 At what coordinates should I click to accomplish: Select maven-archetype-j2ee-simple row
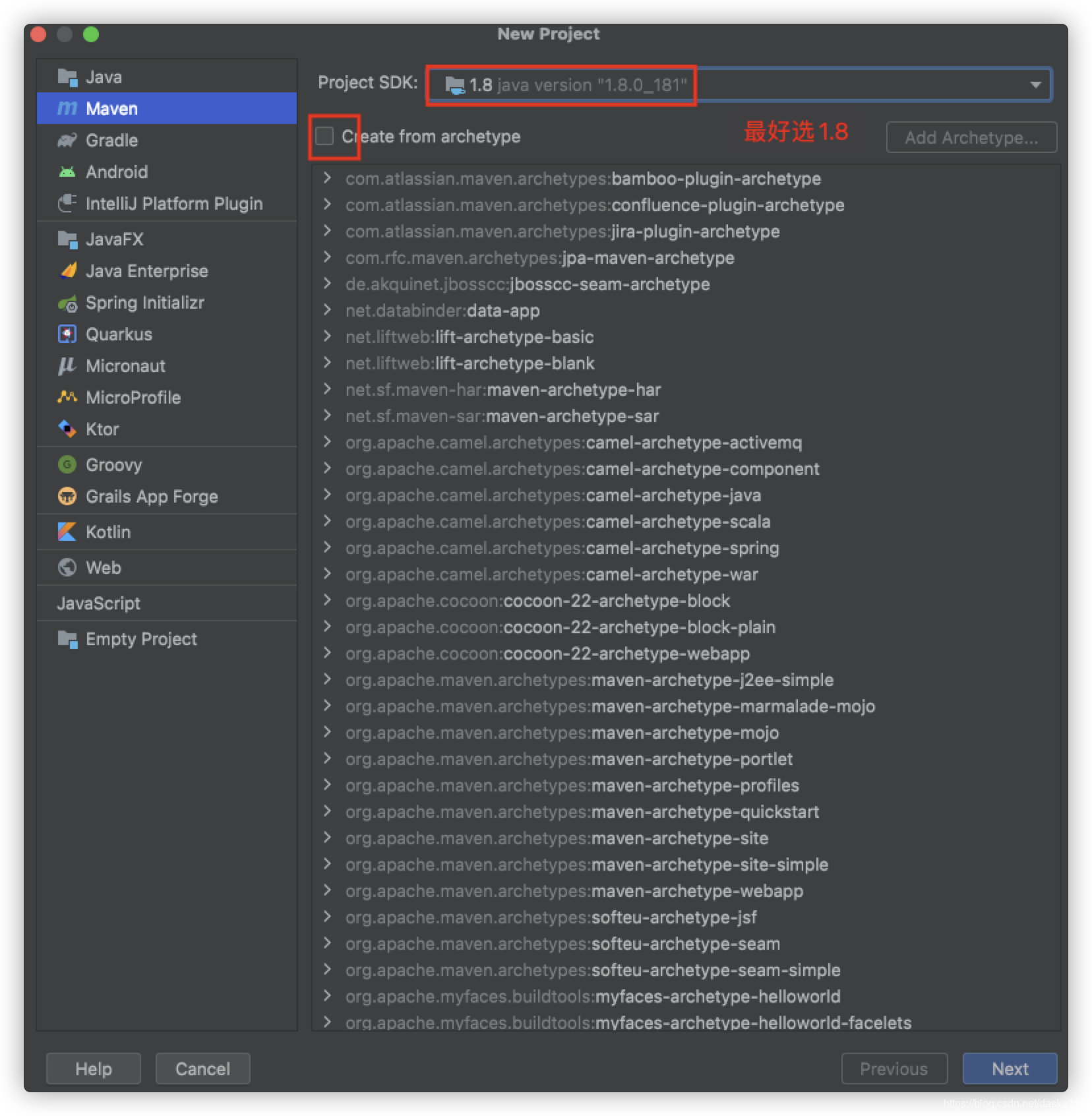pos(686,680)
